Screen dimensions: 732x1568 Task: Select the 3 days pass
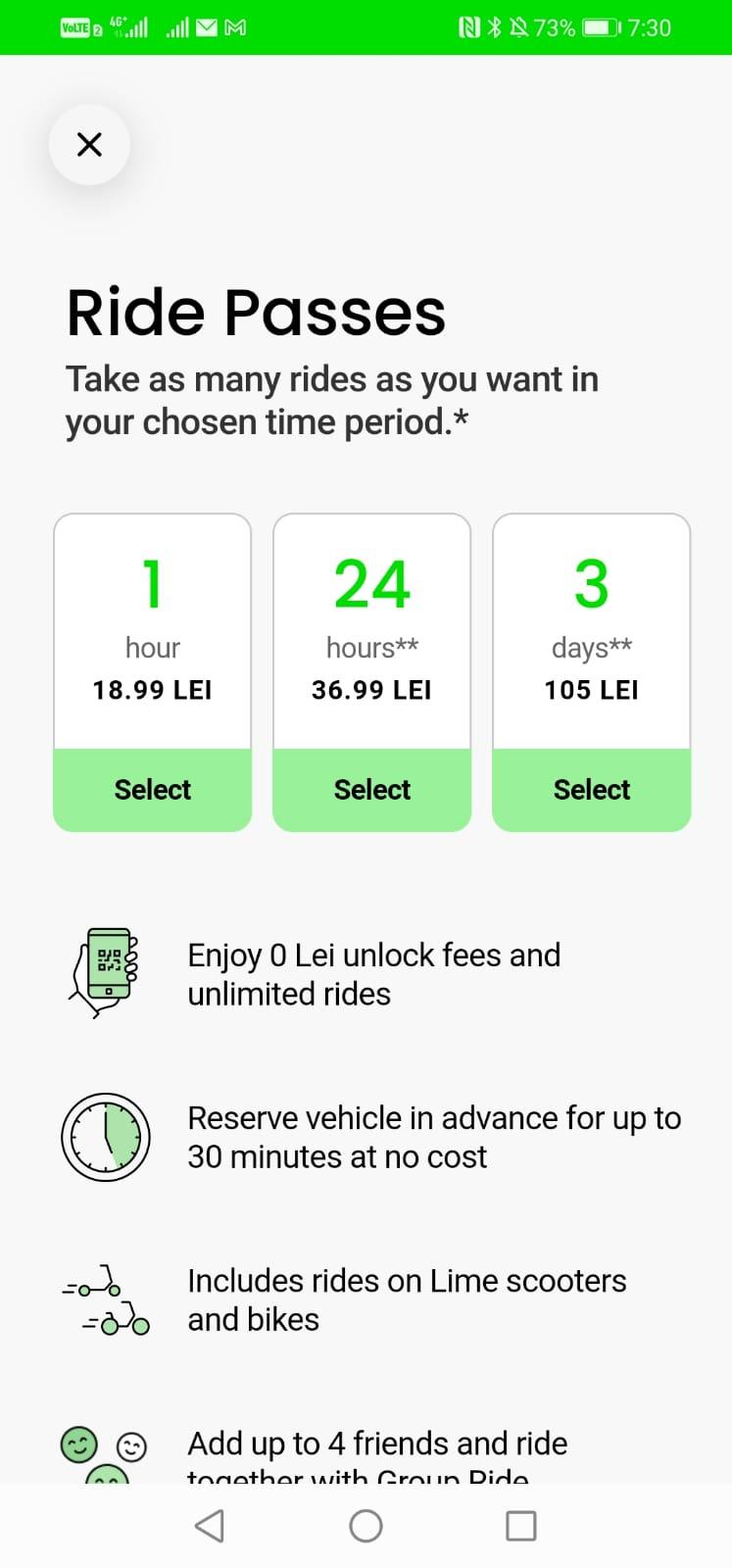592,790
